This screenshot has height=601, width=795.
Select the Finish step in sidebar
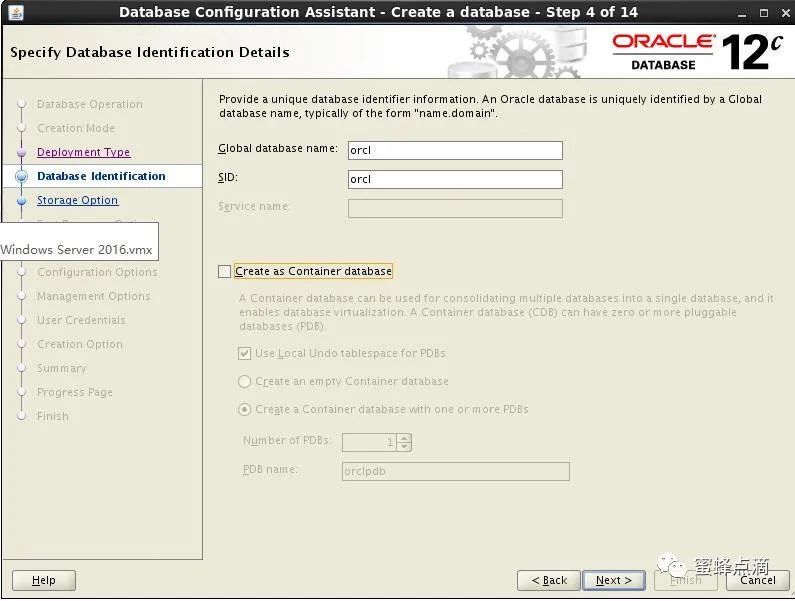click(53, 416)
